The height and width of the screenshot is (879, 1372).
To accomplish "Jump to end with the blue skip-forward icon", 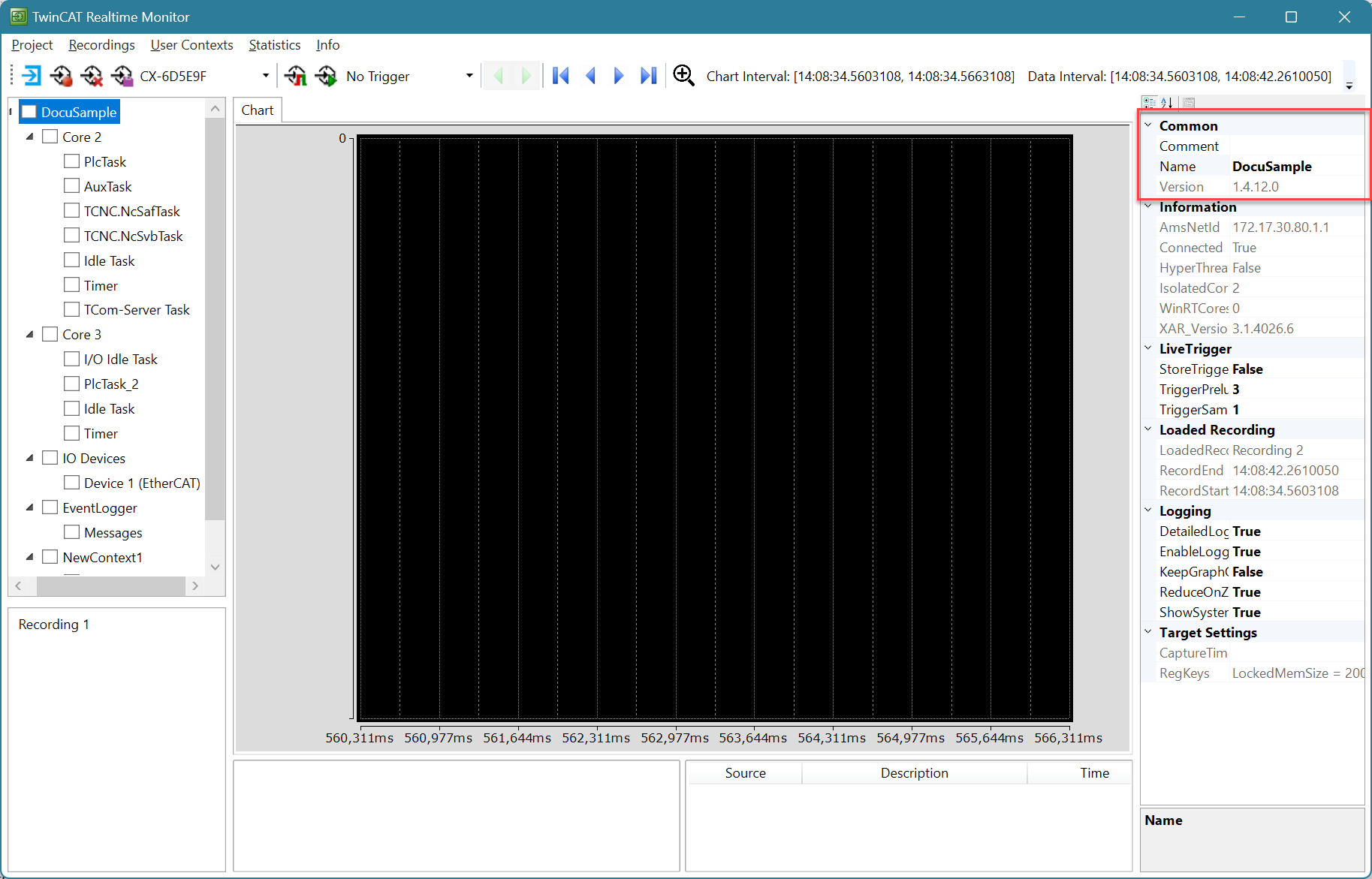I will click(649, 76).
